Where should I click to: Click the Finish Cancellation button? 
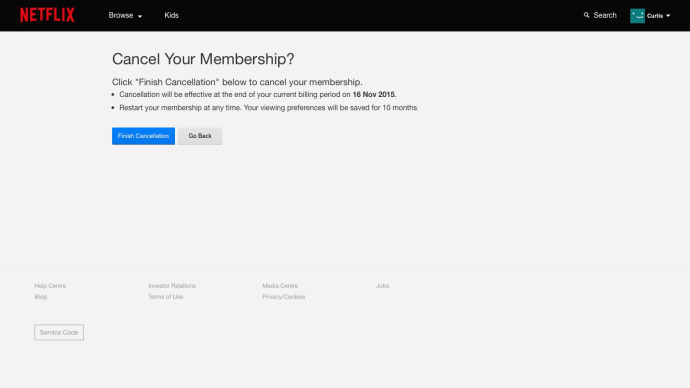click(x=143, y=136)
